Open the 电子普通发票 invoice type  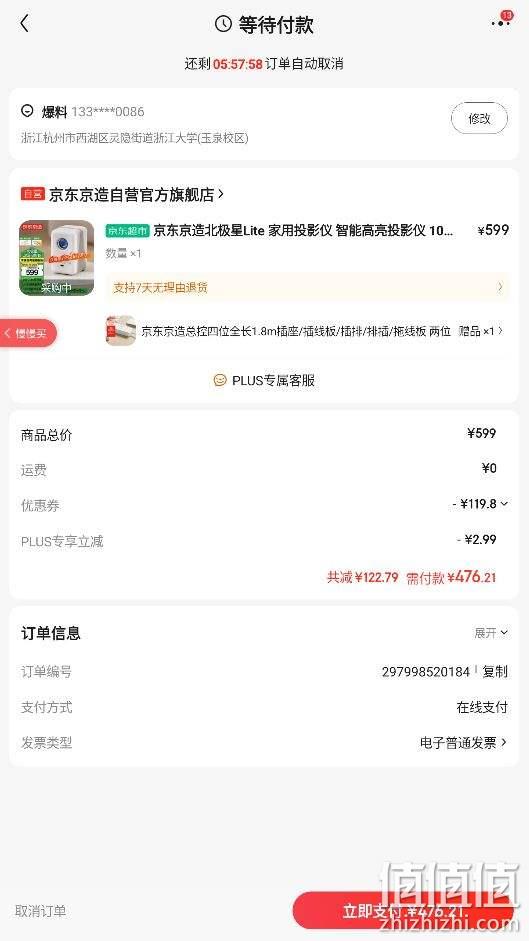point(463,743)
